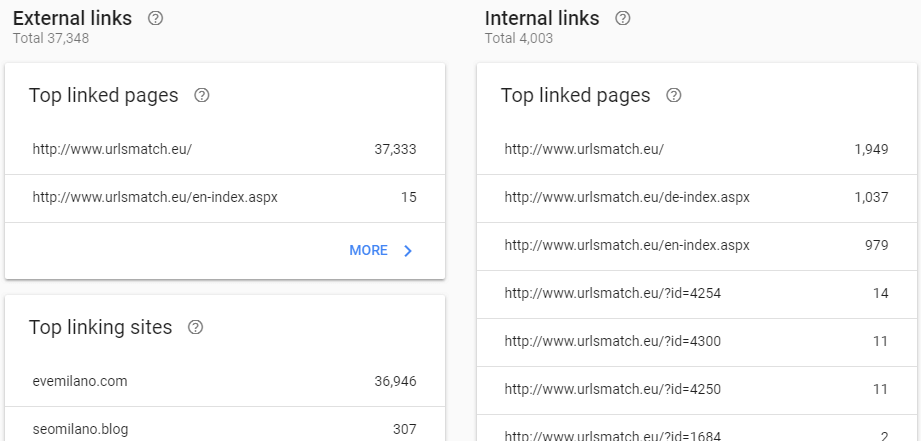This screenshot has width=921, height=441.
Task: Select internal page ?id=4250
Action: coord(697,390)
